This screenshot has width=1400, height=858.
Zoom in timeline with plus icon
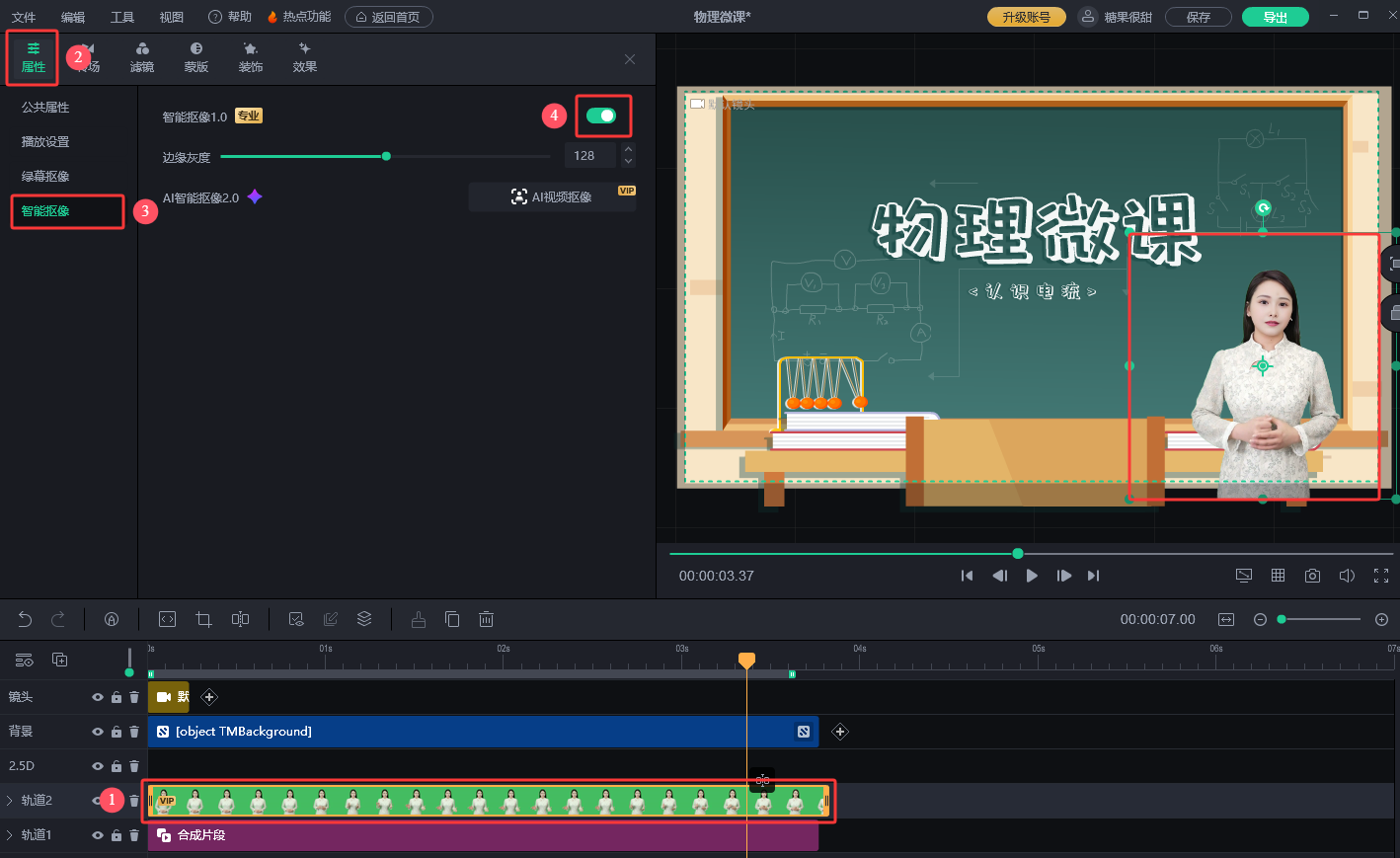tap(1381, 619)
